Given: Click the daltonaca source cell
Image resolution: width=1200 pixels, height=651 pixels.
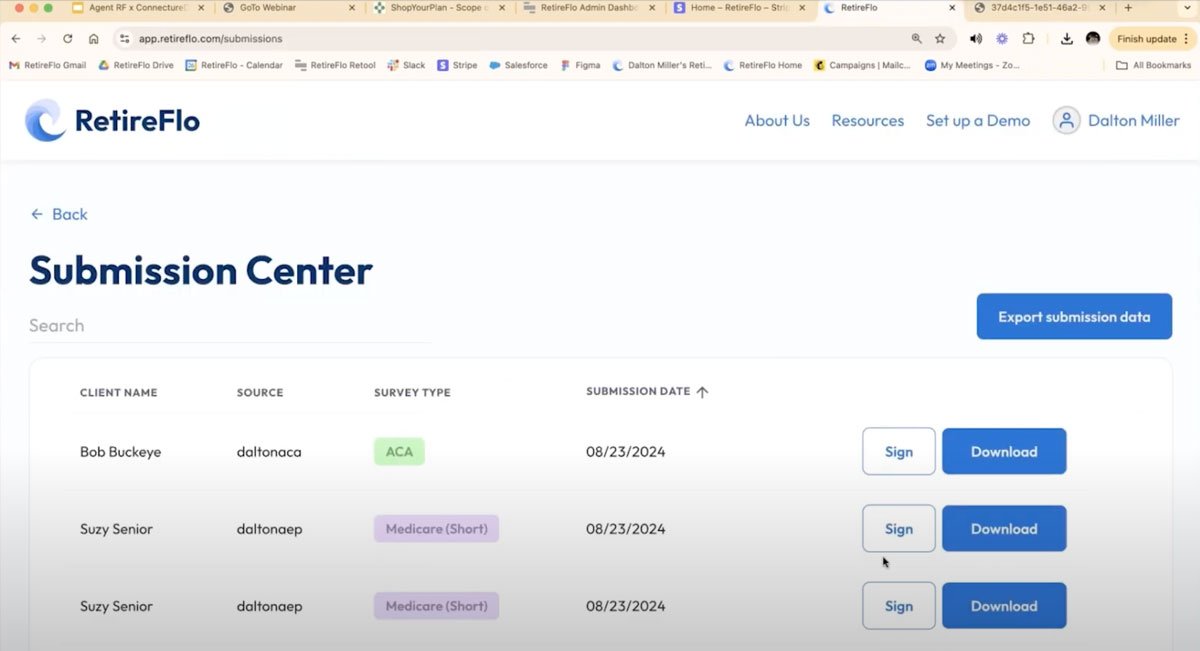Looking at the screenshot, I should (x=269, y=452).
